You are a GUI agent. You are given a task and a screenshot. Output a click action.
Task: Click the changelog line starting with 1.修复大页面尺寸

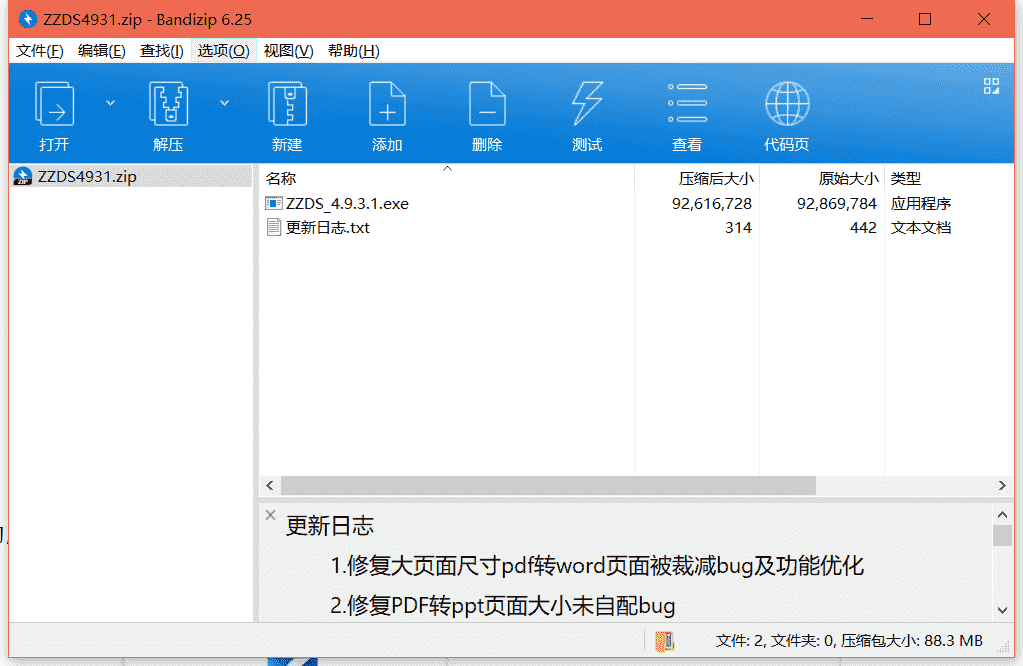597,566
